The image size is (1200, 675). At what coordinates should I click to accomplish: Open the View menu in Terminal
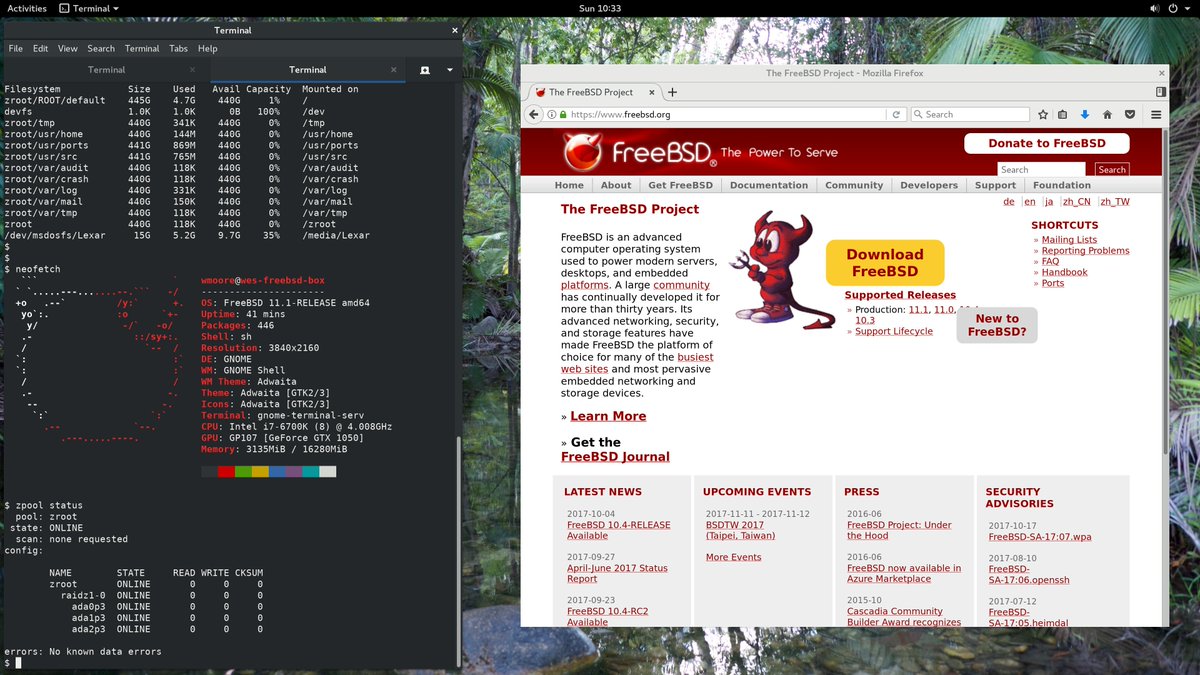(67, 48)
